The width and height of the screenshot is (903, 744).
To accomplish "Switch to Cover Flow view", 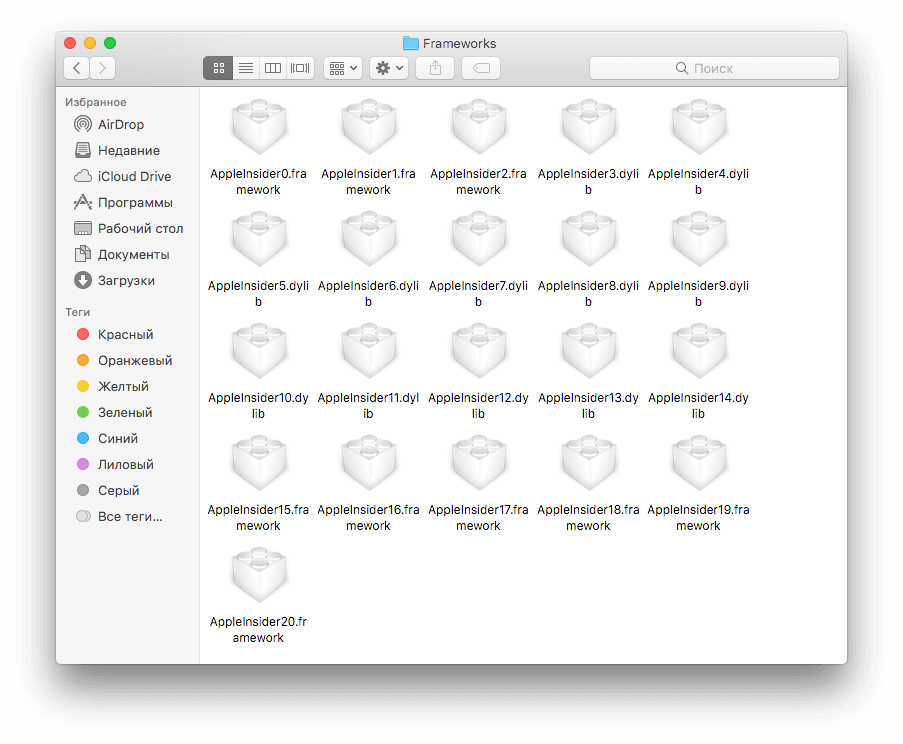I will click(x=300, y=68).
